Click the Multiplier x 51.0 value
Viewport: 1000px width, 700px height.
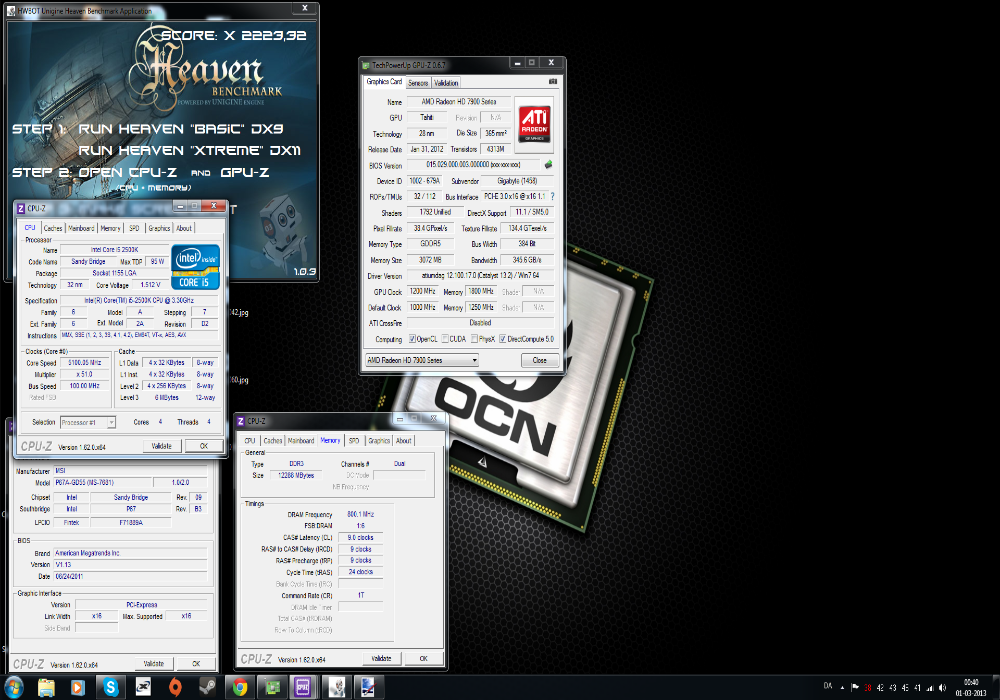[x=85, y=374]
